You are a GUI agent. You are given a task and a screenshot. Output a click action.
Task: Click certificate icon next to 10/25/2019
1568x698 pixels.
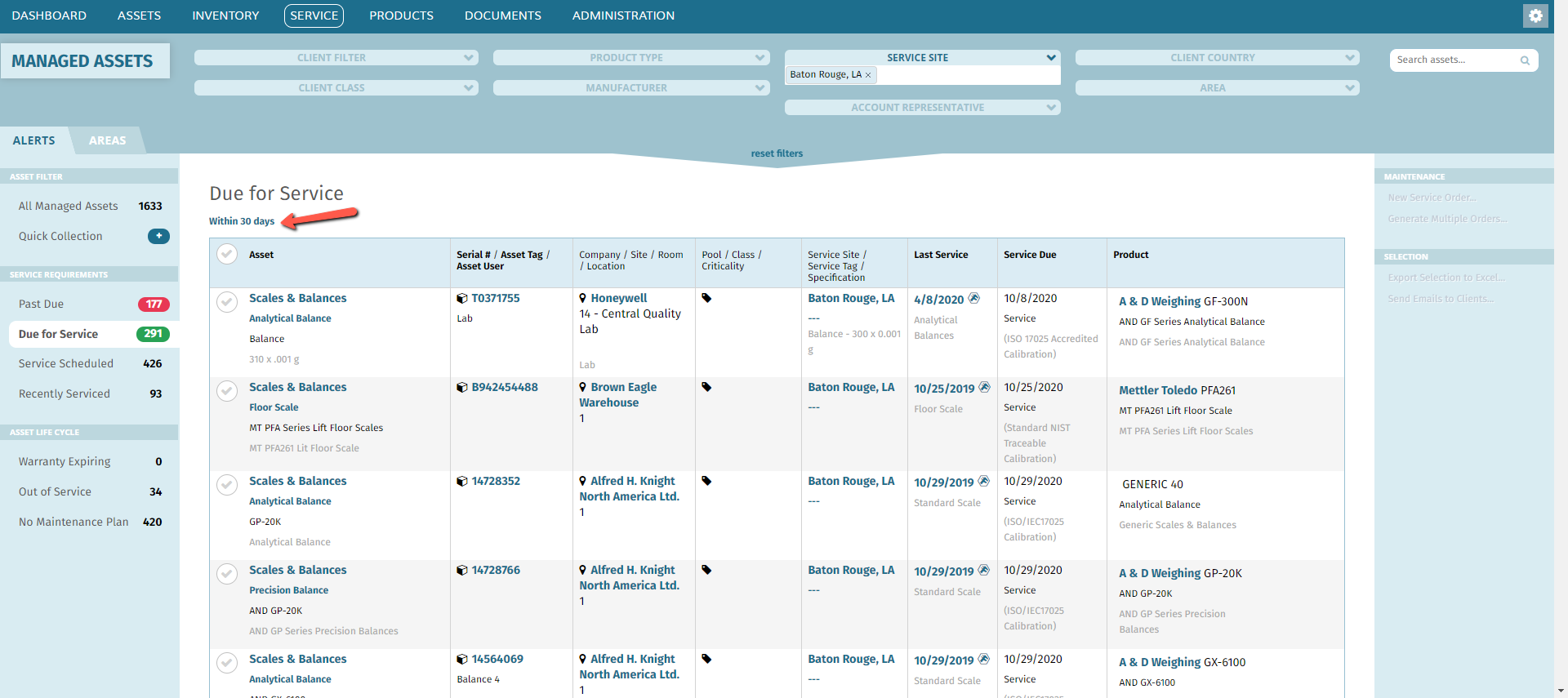984,388
